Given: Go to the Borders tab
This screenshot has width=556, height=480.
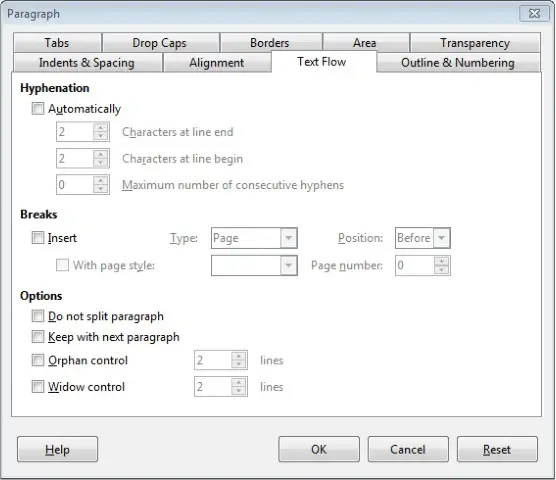Looking at the screenshot, I should point(271,43).
